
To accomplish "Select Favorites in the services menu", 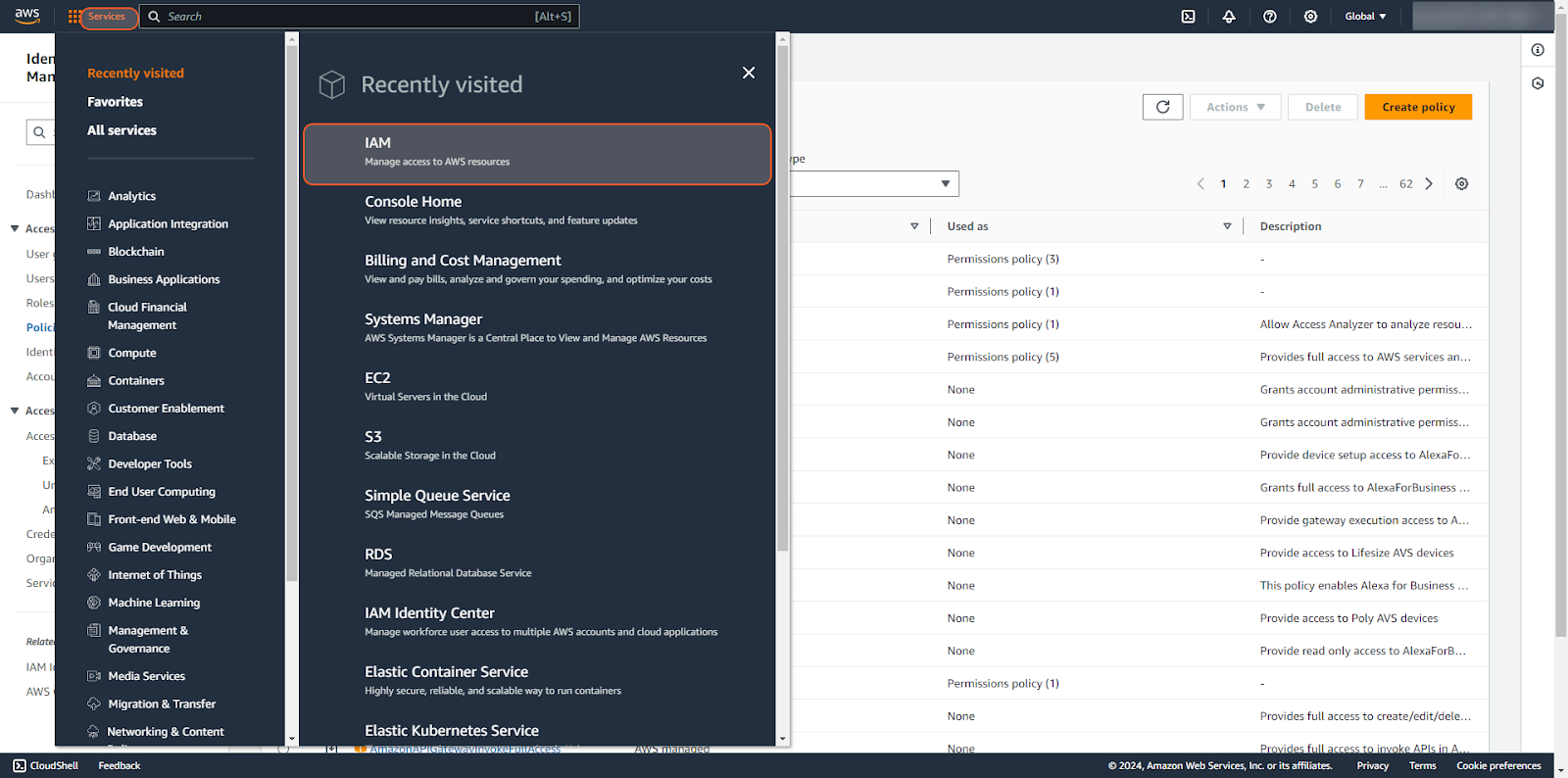I will 115,102.
